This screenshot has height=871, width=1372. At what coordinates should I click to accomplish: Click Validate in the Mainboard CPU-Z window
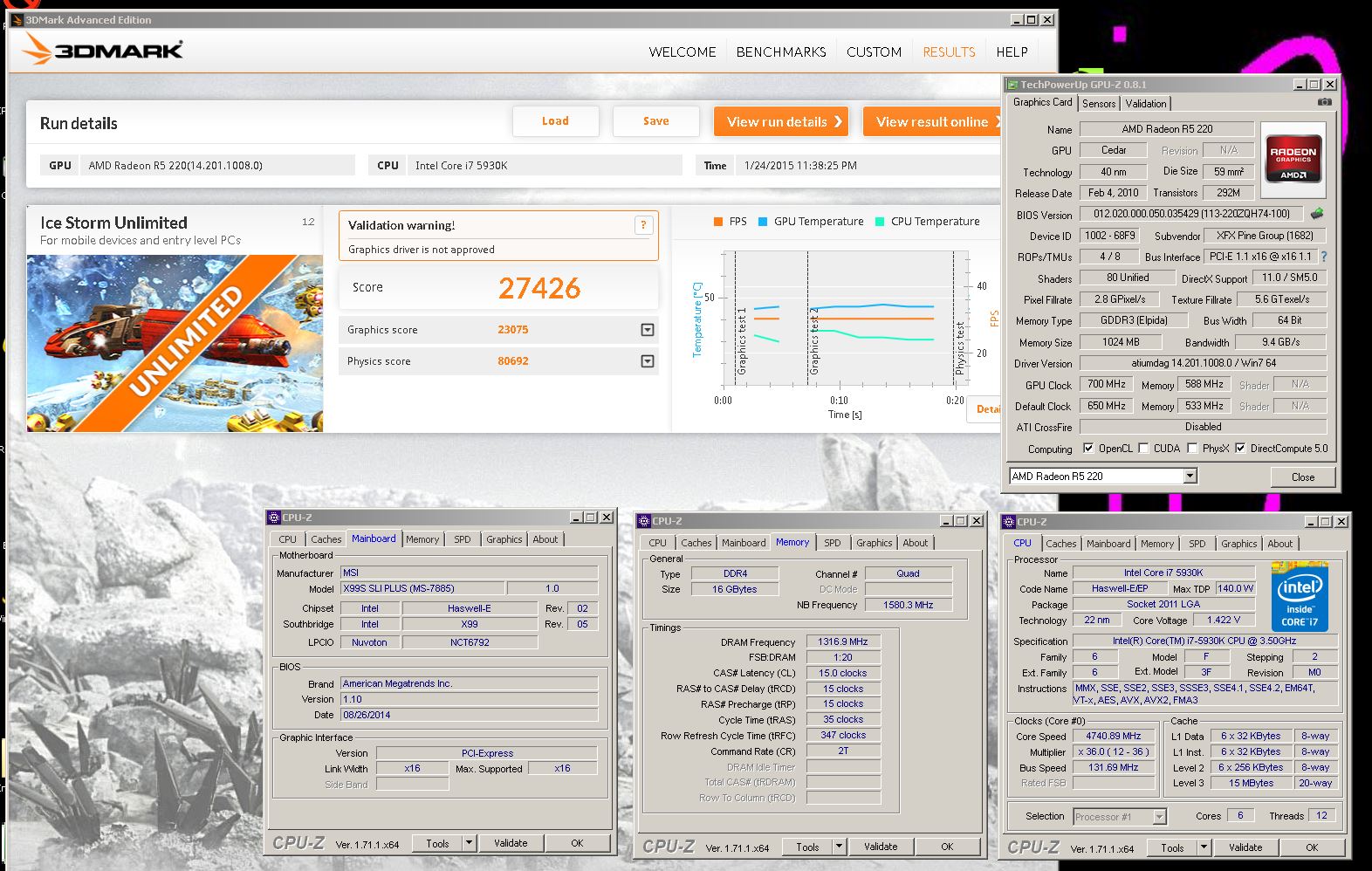pos(511,843)
